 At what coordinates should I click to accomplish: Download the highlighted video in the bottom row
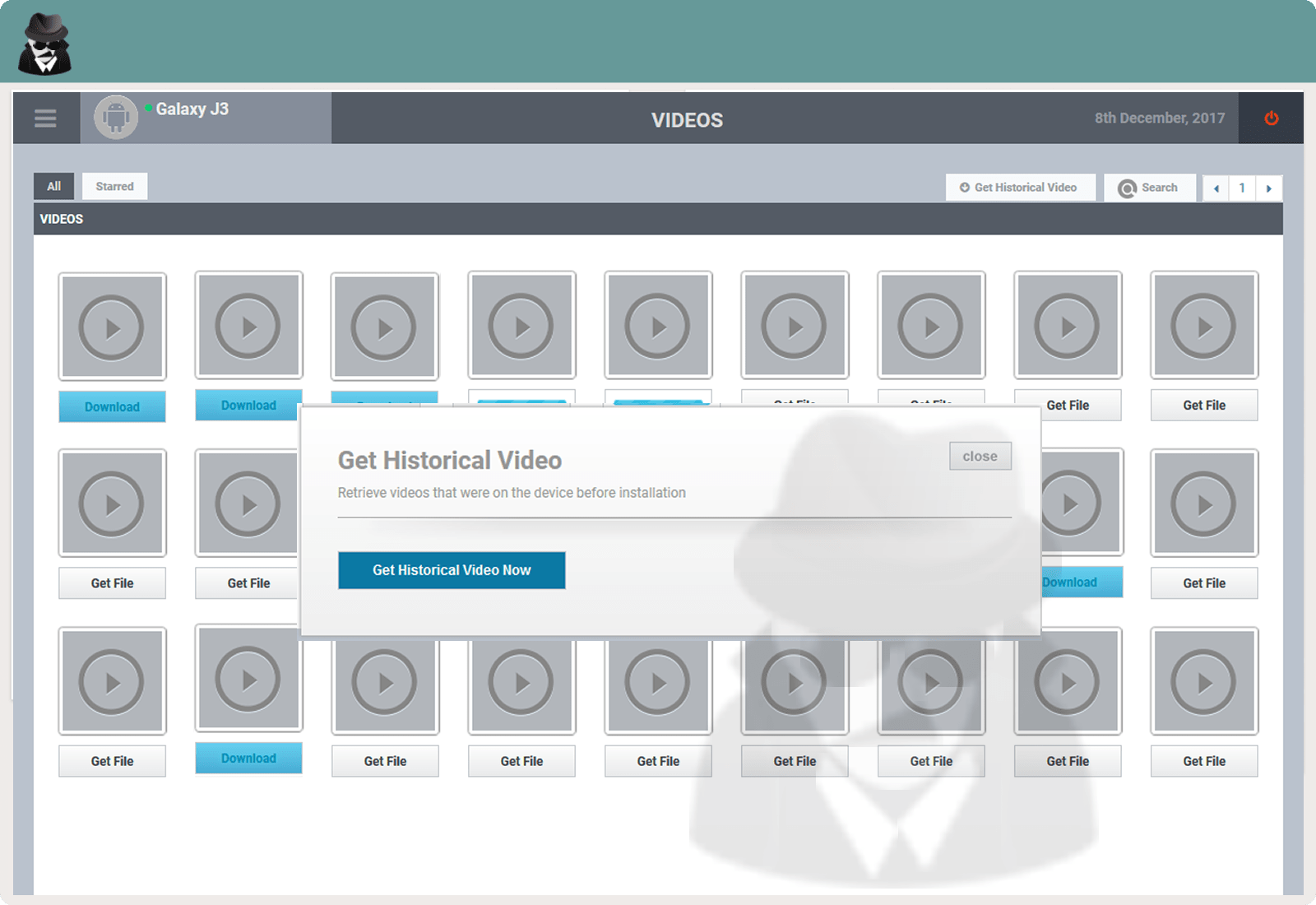(248, 758)
